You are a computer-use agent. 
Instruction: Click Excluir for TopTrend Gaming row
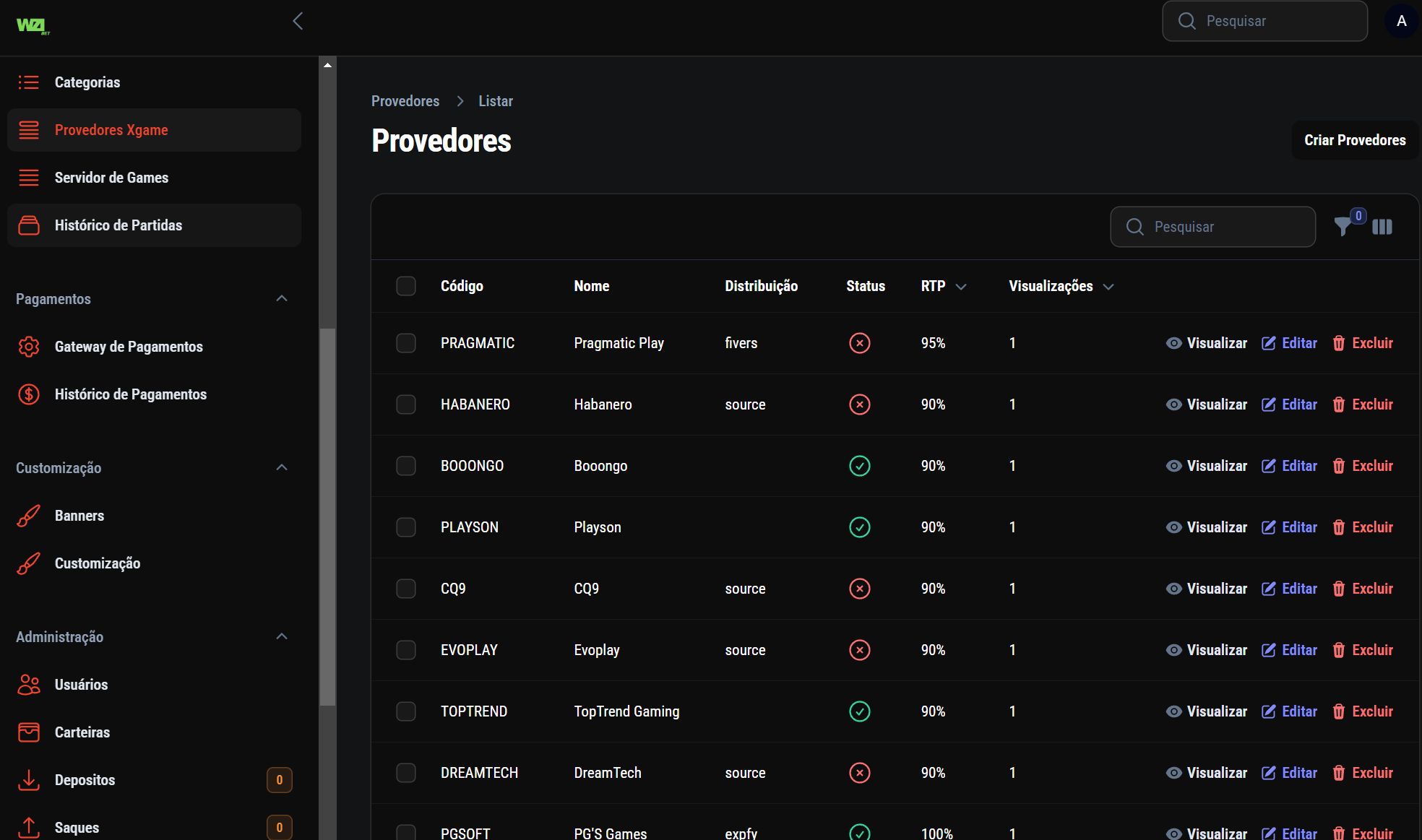click(x=1363, y=711)
